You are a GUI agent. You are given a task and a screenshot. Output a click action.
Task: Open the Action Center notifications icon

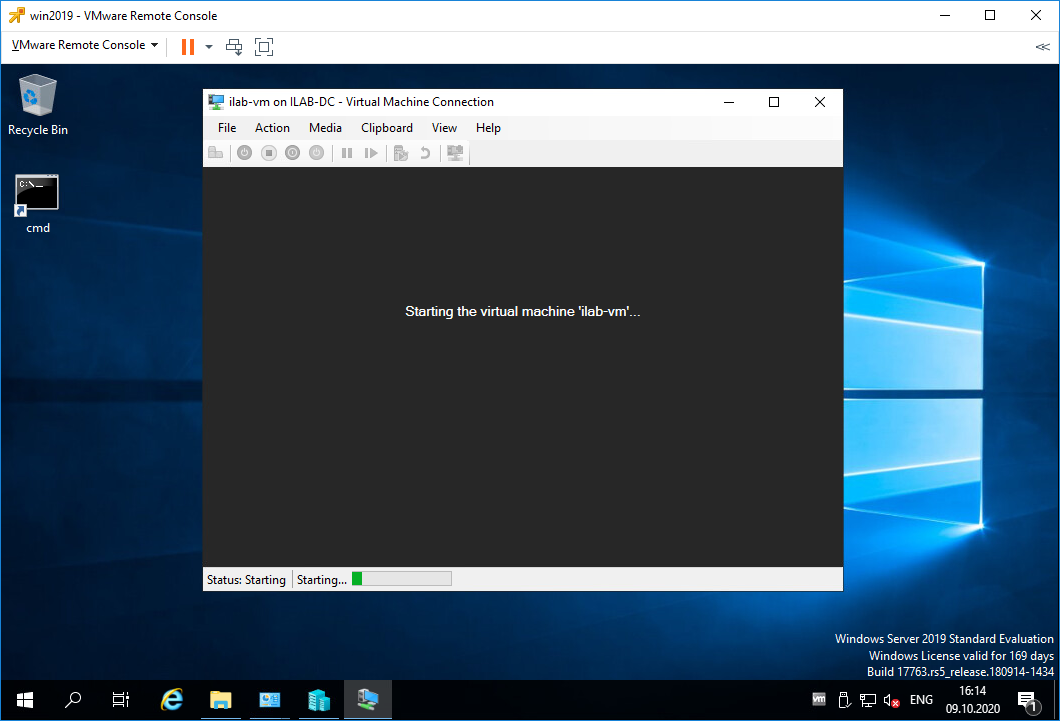(1028, 701)
